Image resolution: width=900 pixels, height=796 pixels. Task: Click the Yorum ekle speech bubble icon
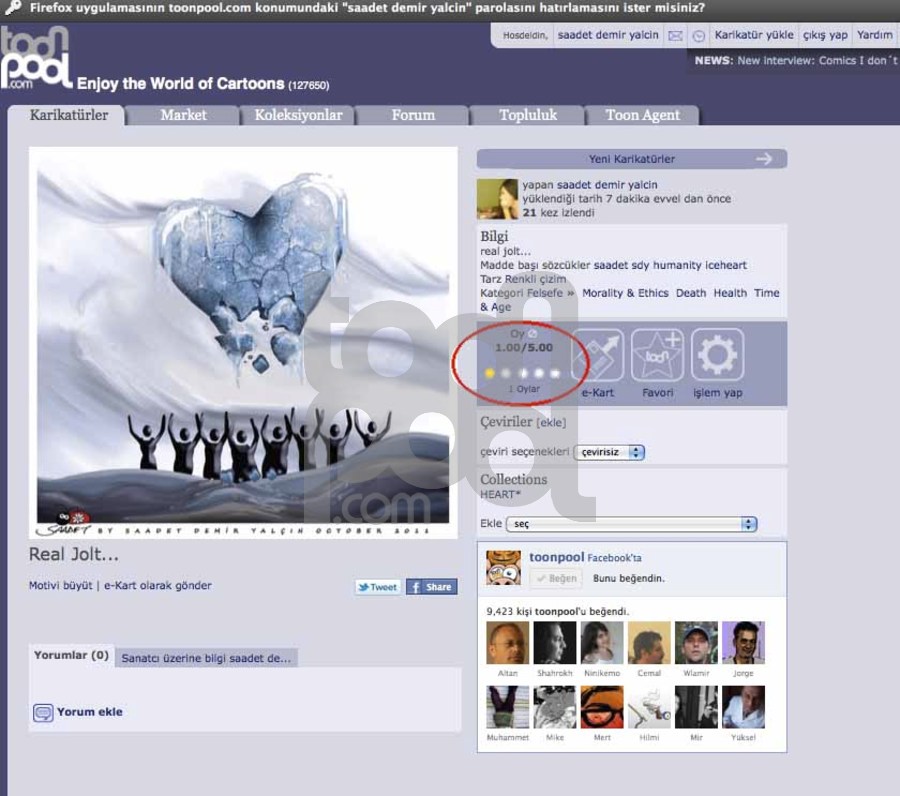(x=43, y=712)
